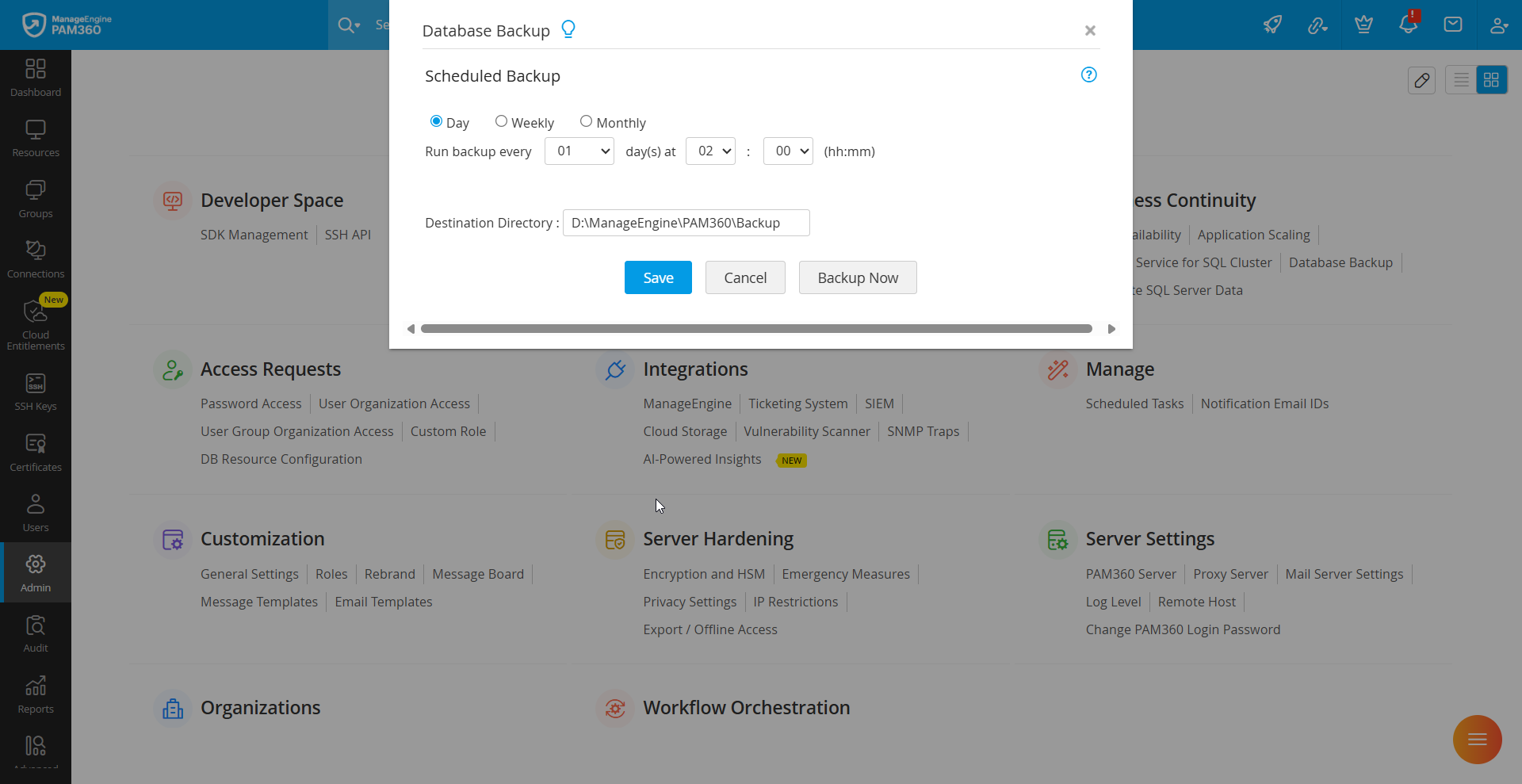Open SSH Keys in the sidebar
Viewport: 1522px width, 784px height.
[x=36, y=392]
